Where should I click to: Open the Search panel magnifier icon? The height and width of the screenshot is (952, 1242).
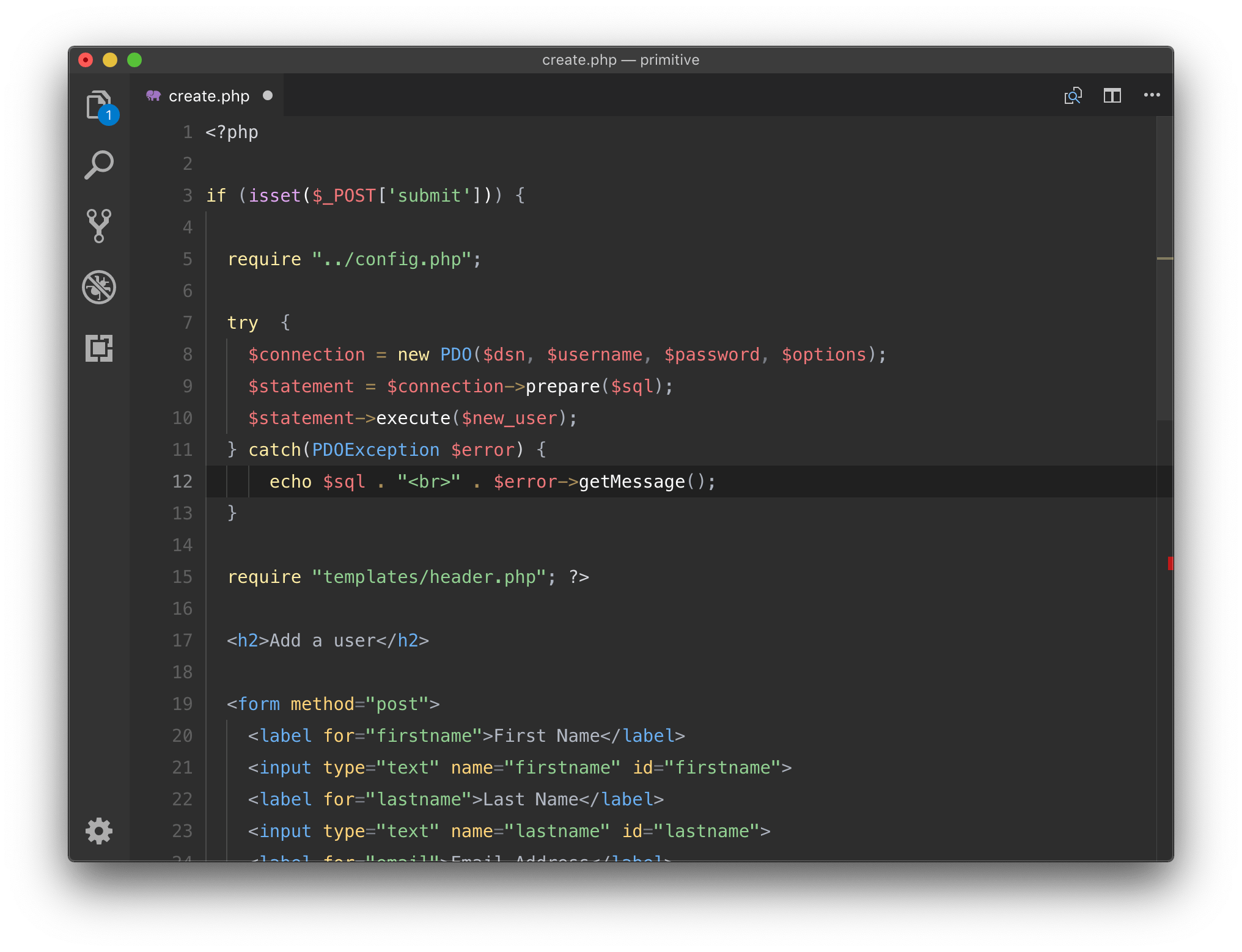pyautogui.click(x=98, y=165)
